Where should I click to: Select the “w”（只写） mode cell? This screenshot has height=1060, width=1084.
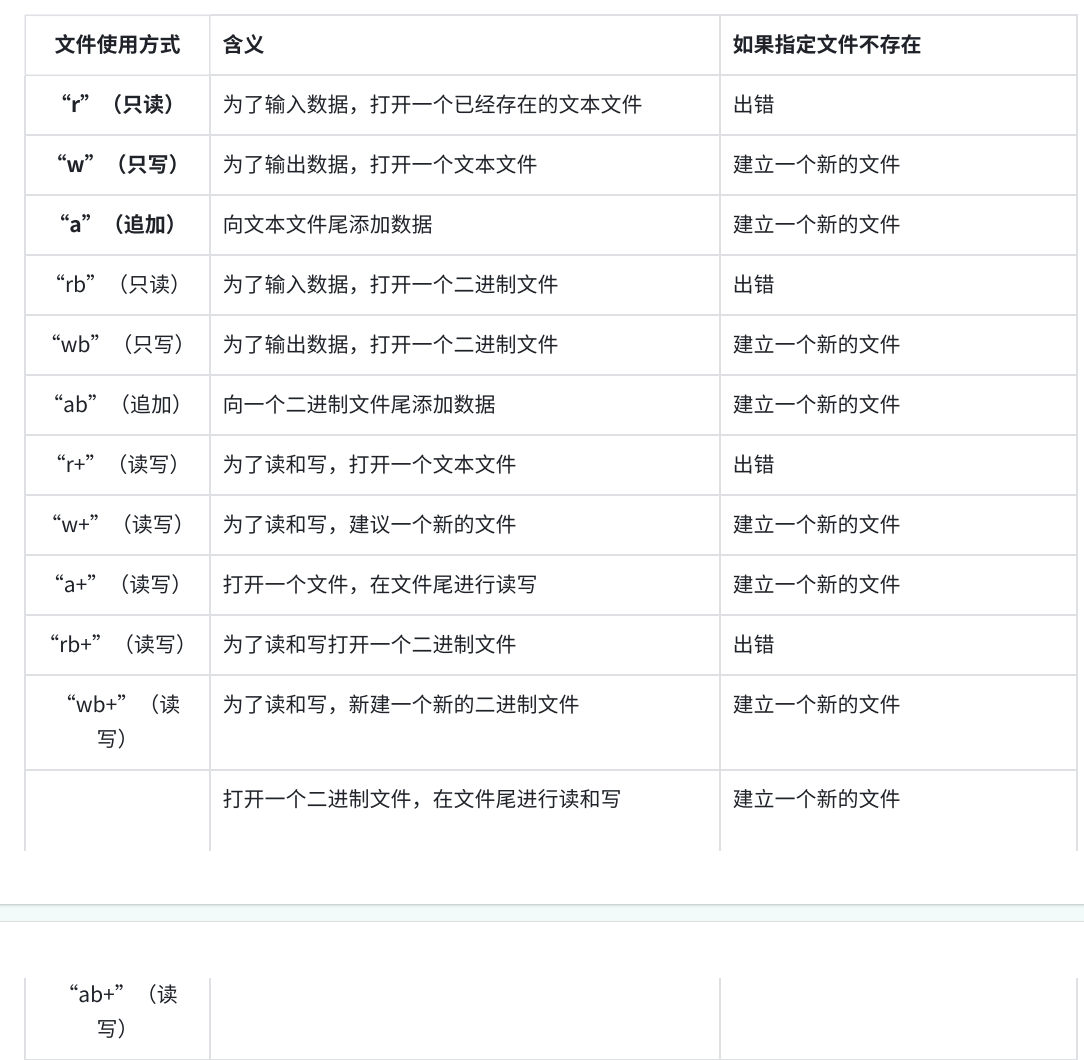point(118,165)
